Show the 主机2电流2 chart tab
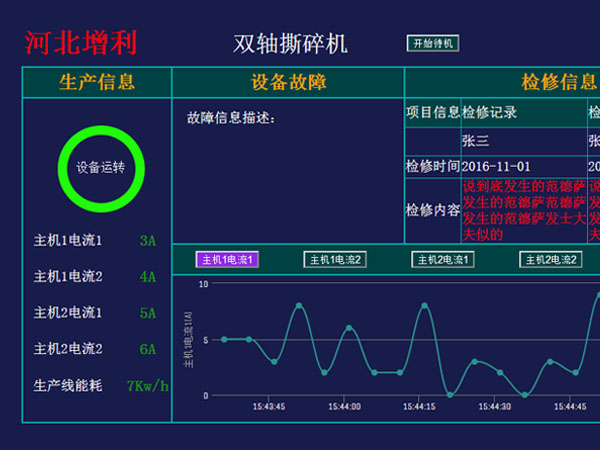The height and width of the screenshot is (450, 600). [550, 260]
